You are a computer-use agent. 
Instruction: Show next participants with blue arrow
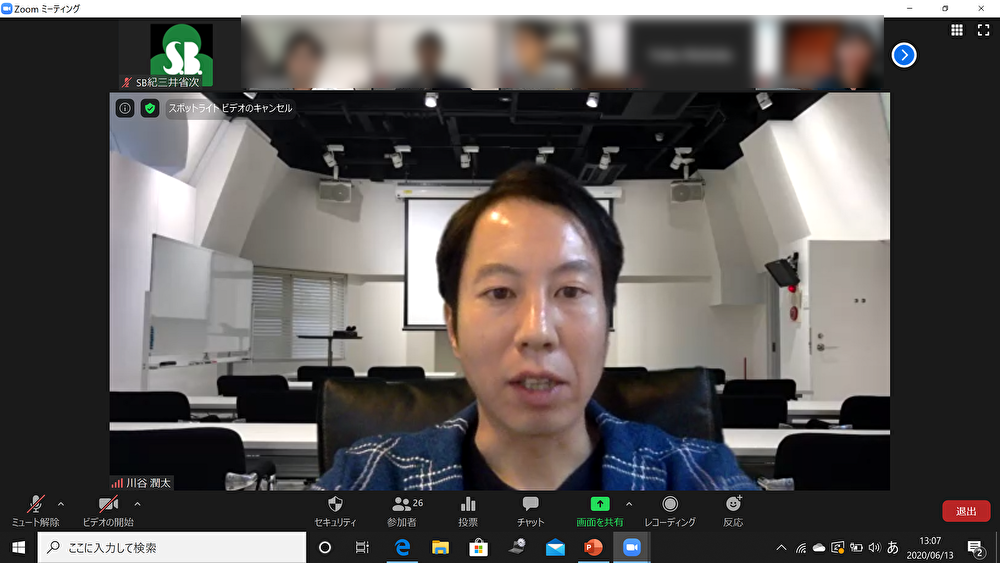click(x=904, y=55)
